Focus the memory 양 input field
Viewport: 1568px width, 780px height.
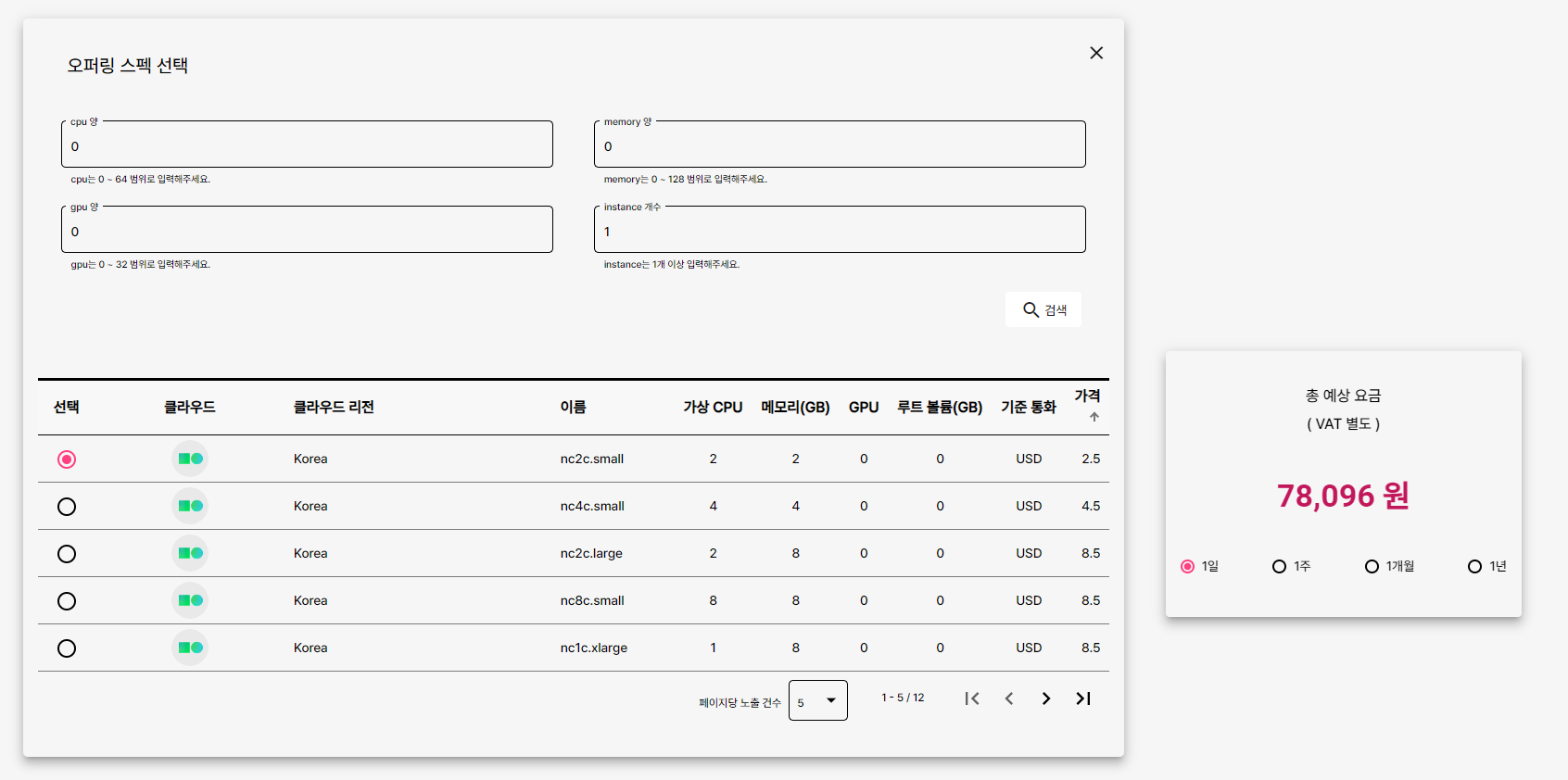(x=840, y=146)
